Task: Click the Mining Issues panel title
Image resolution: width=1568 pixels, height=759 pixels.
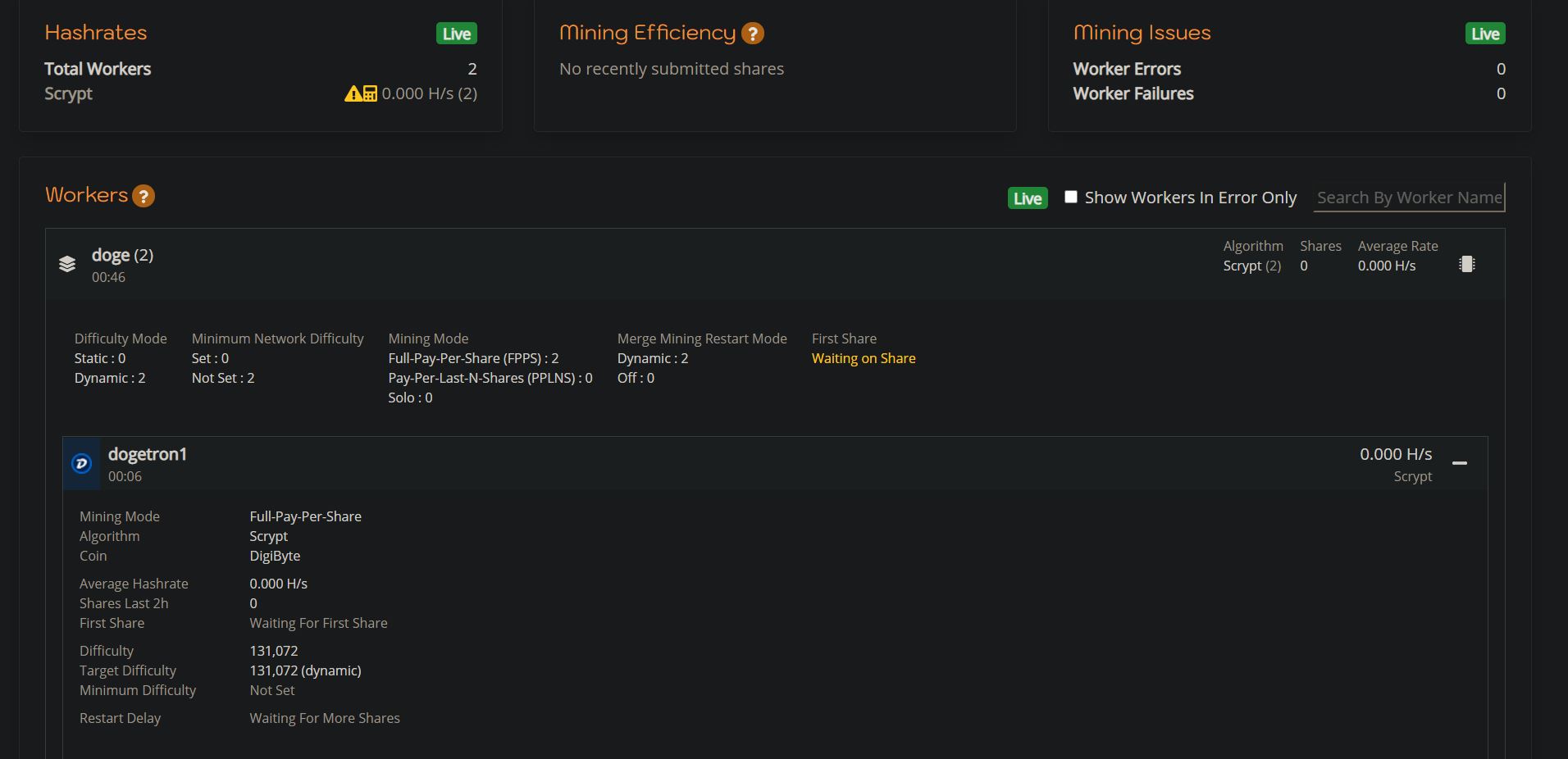Action: [1142, 33]
